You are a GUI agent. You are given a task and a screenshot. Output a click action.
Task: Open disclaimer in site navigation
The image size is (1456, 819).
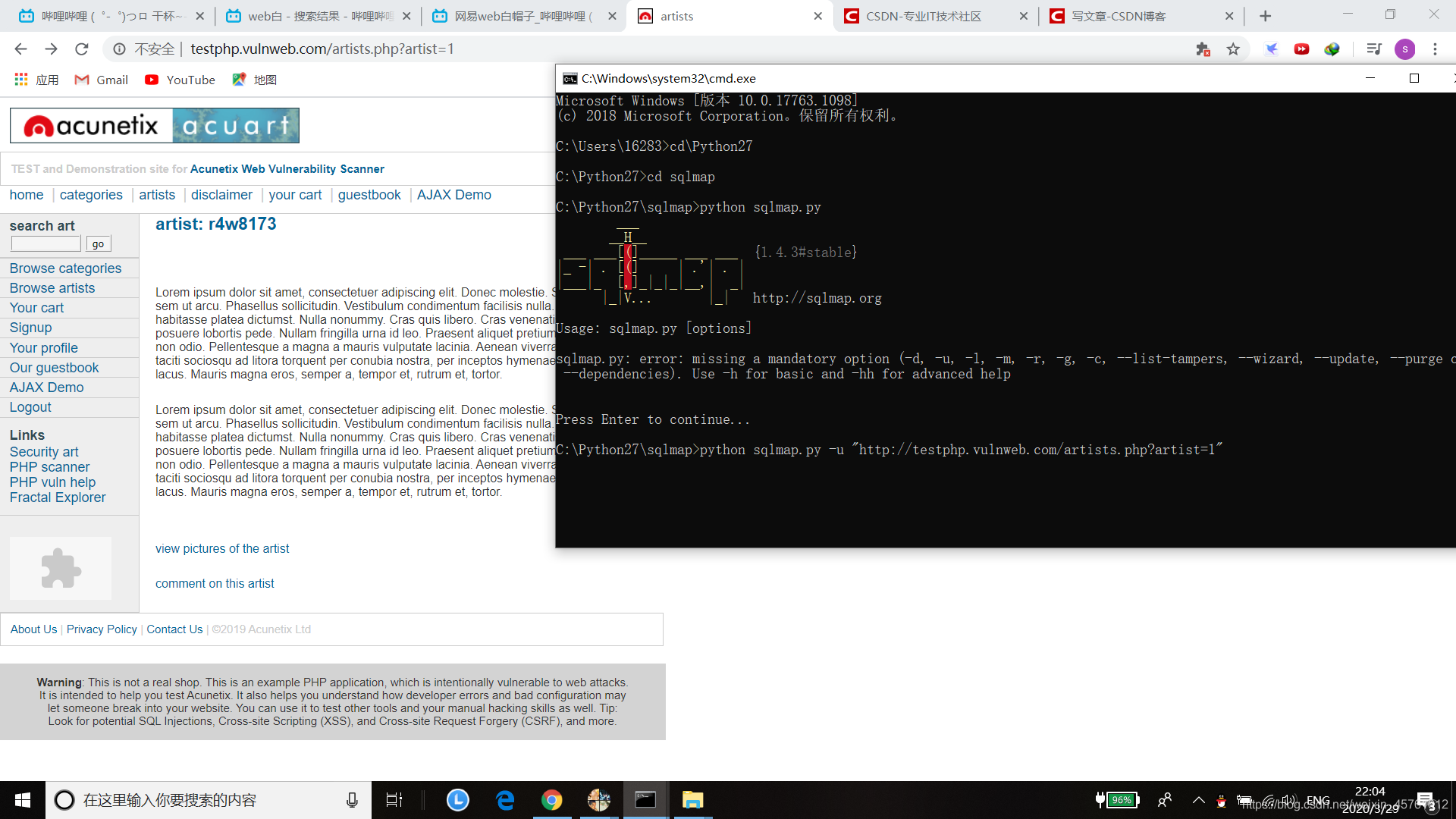pos(221,195)
